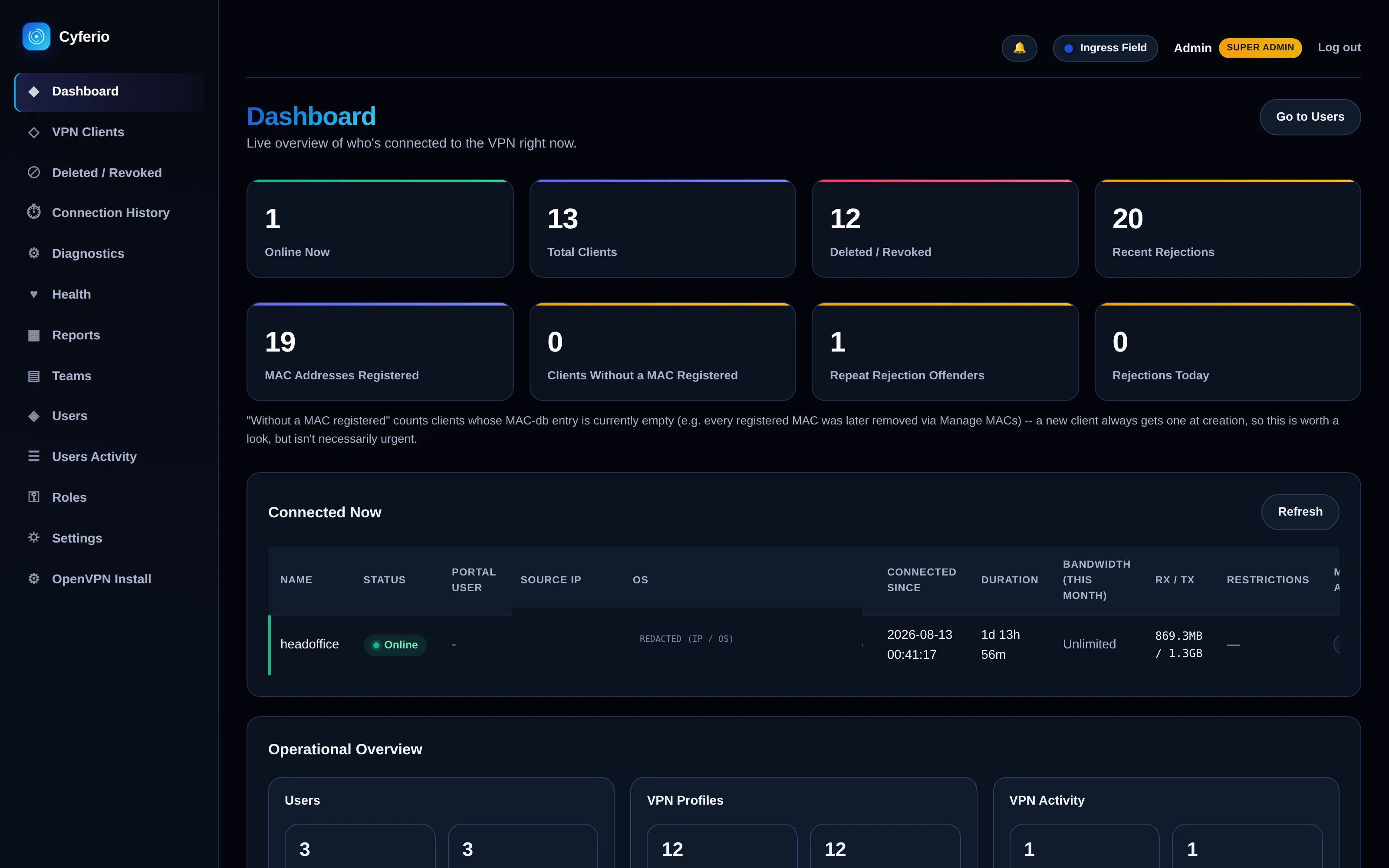The image size is (1389, 868).
Task: Click the Rejections Today card
Action: pyautogui.click(x=1228, y=352)
